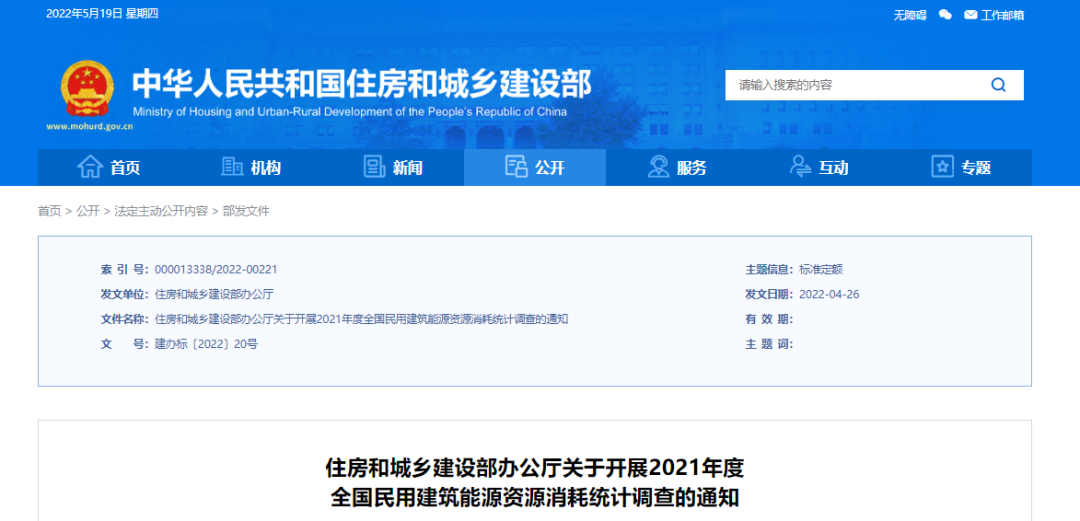Click the English ministry name subtitle
This screenshot has height=521, width=1080.
[350, 112]
